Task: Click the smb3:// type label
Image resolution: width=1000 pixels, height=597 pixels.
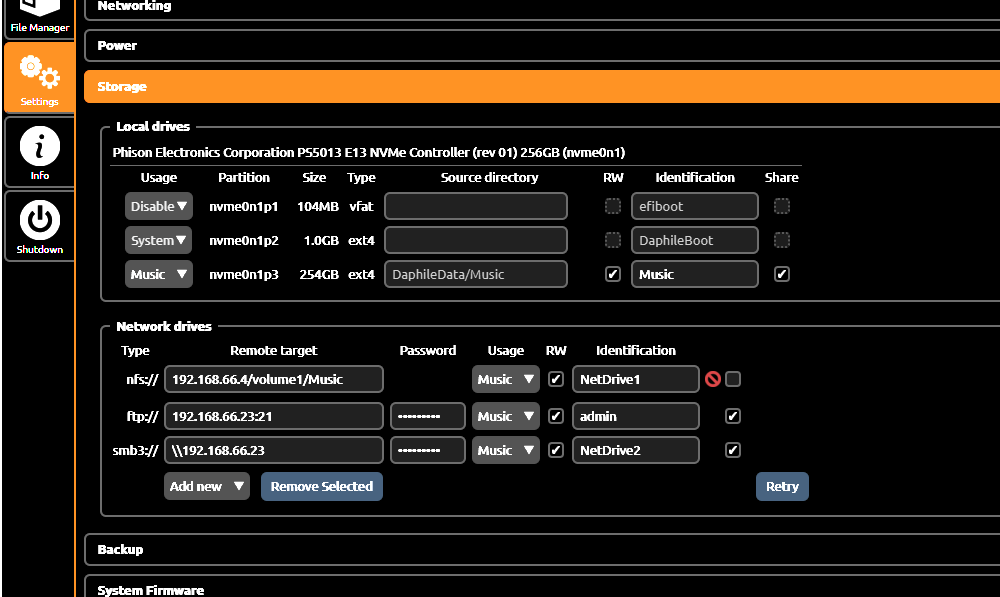Action: 135,450
